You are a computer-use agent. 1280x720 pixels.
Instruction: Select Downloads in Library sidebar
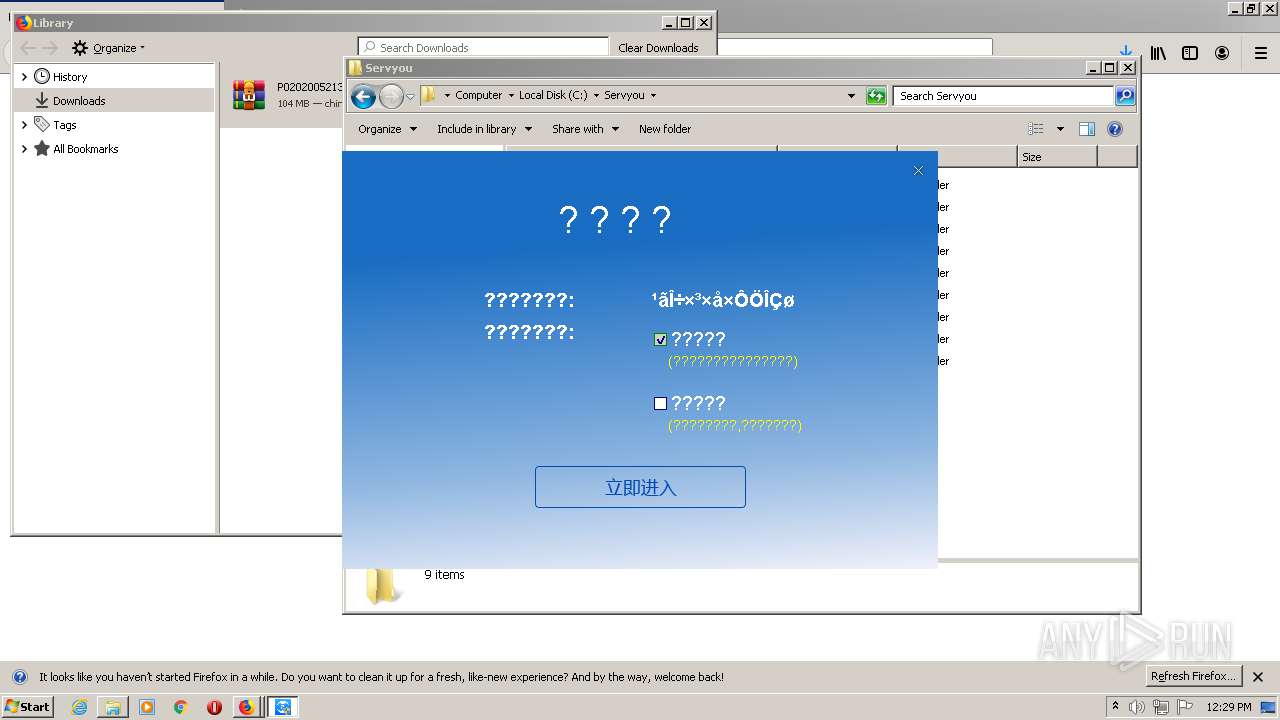pyautogui.click(x=79, y=101)
